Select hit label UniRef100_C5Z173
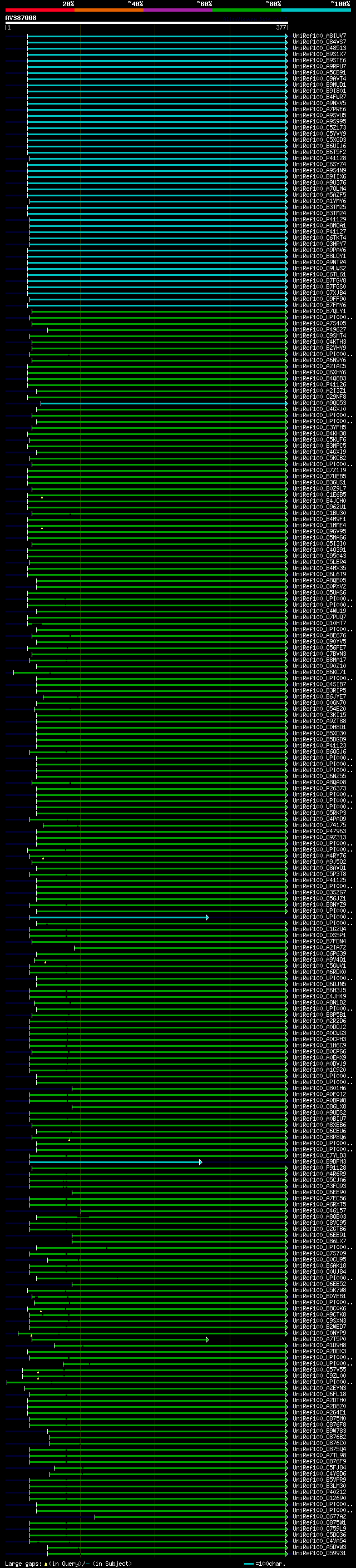 click(x=319, y=128)
